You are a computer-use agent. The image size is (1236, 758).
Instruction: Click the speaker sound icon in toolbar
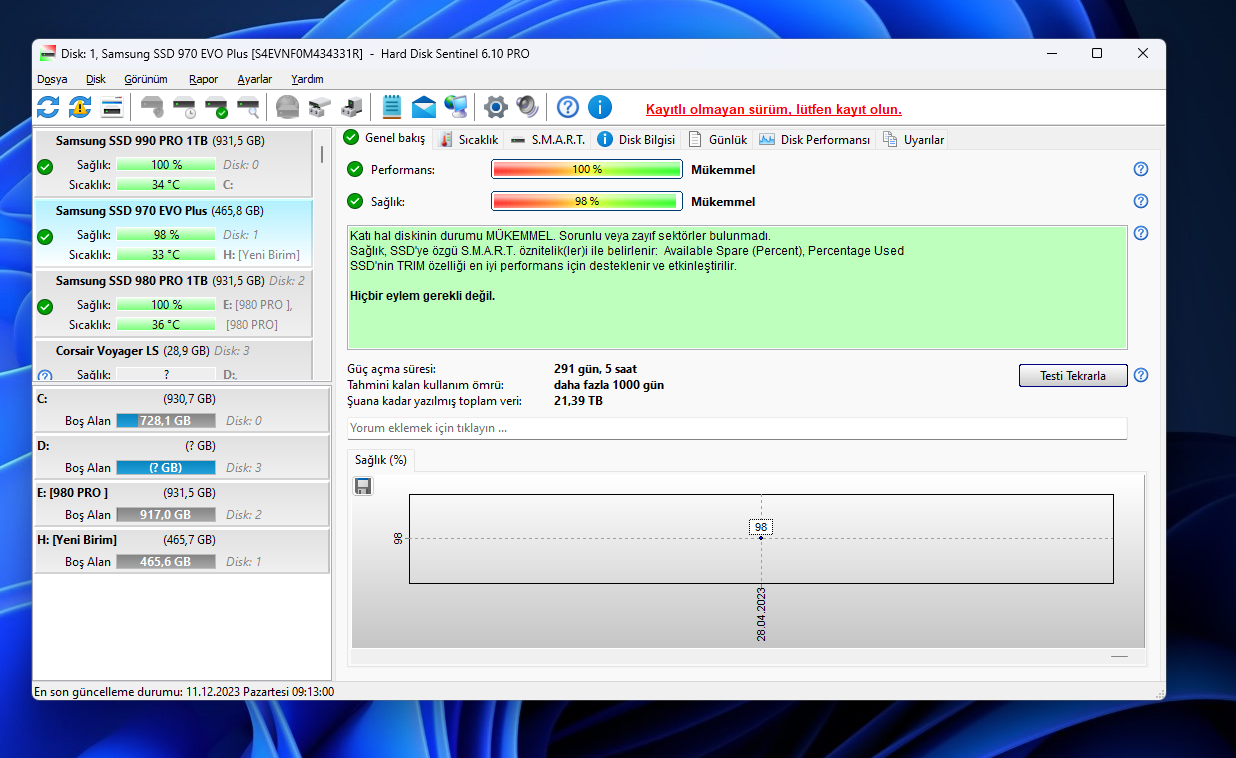pyautogui.click(x=527, y=107)
